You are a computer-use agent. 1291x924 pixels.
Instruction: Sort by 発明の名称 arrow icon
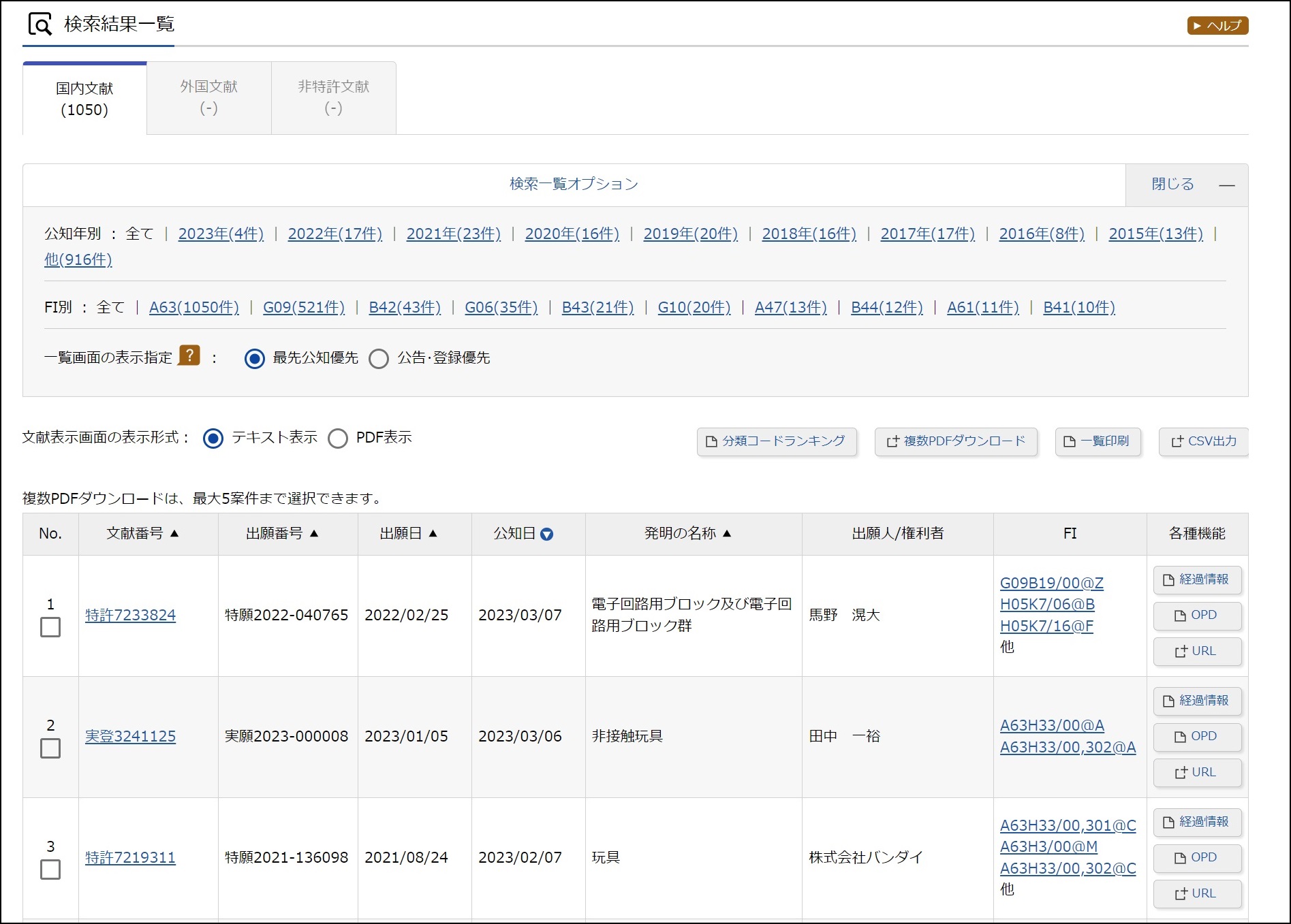click(727, 534)
